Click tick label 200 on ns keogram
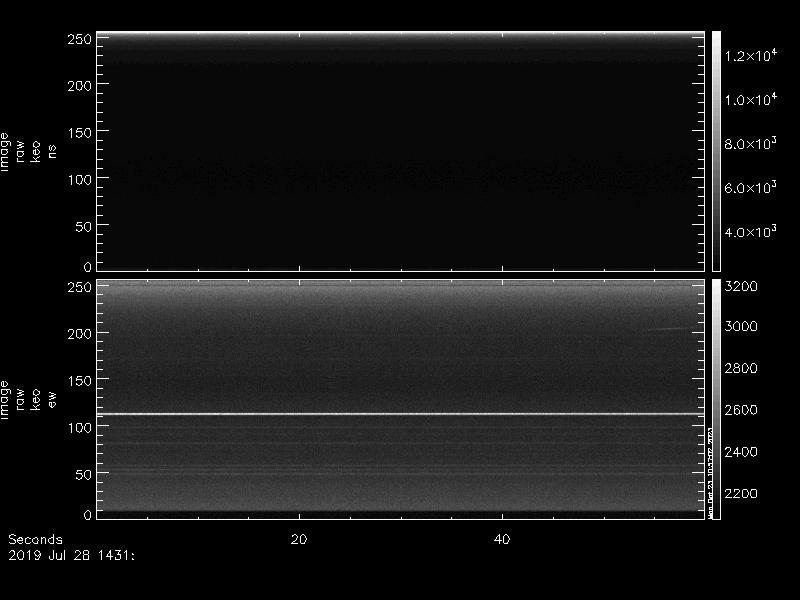800x600 pixels. (x=80, y=86)
